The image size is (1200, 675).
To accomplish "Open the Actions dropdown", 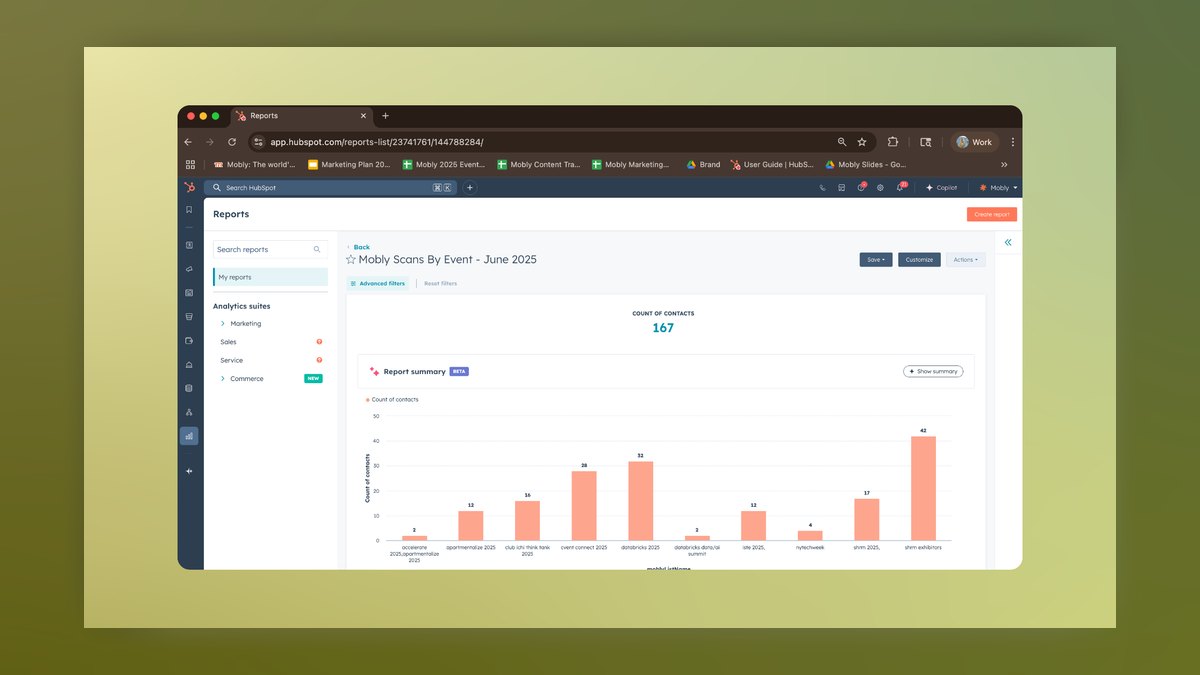I will pyautogui.click(x=966, y=259).
